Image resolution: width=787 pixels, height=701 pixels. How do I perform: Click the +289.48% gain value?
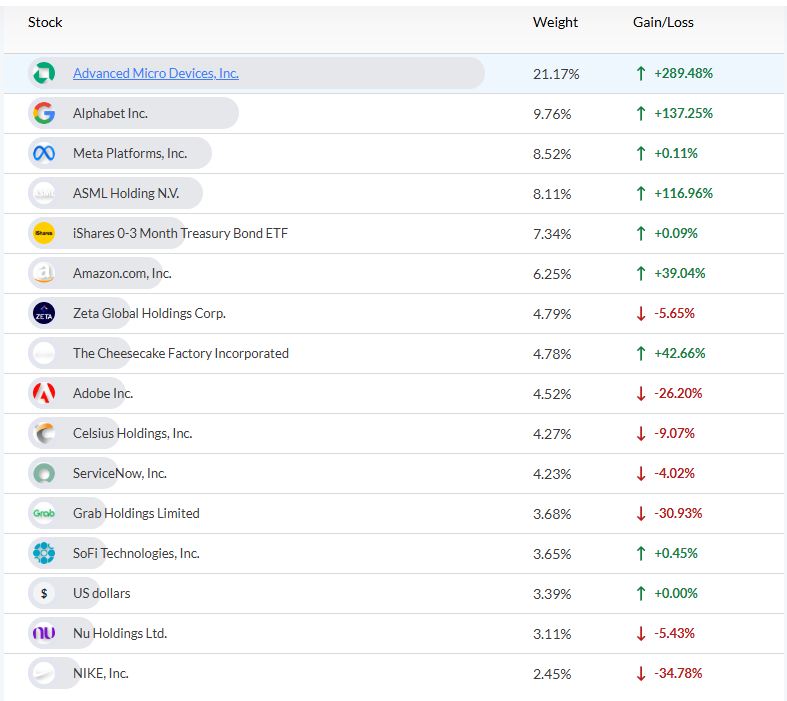[x=683, y=73]
